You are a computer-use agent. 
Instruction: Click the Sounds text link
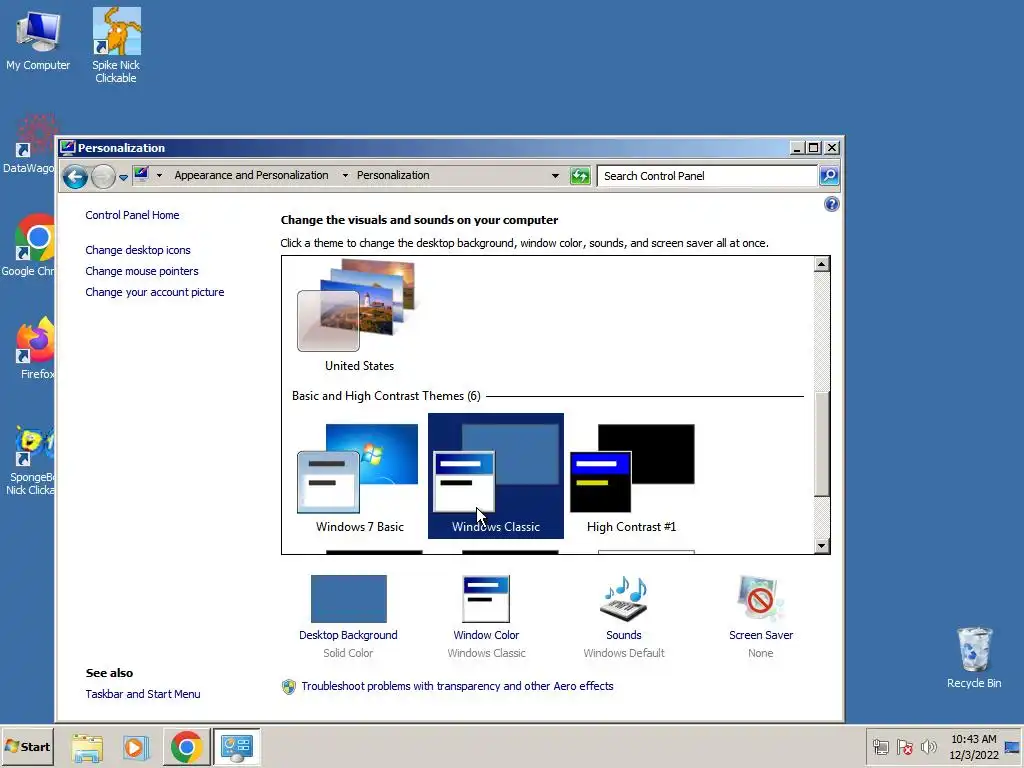click(624, 635)
